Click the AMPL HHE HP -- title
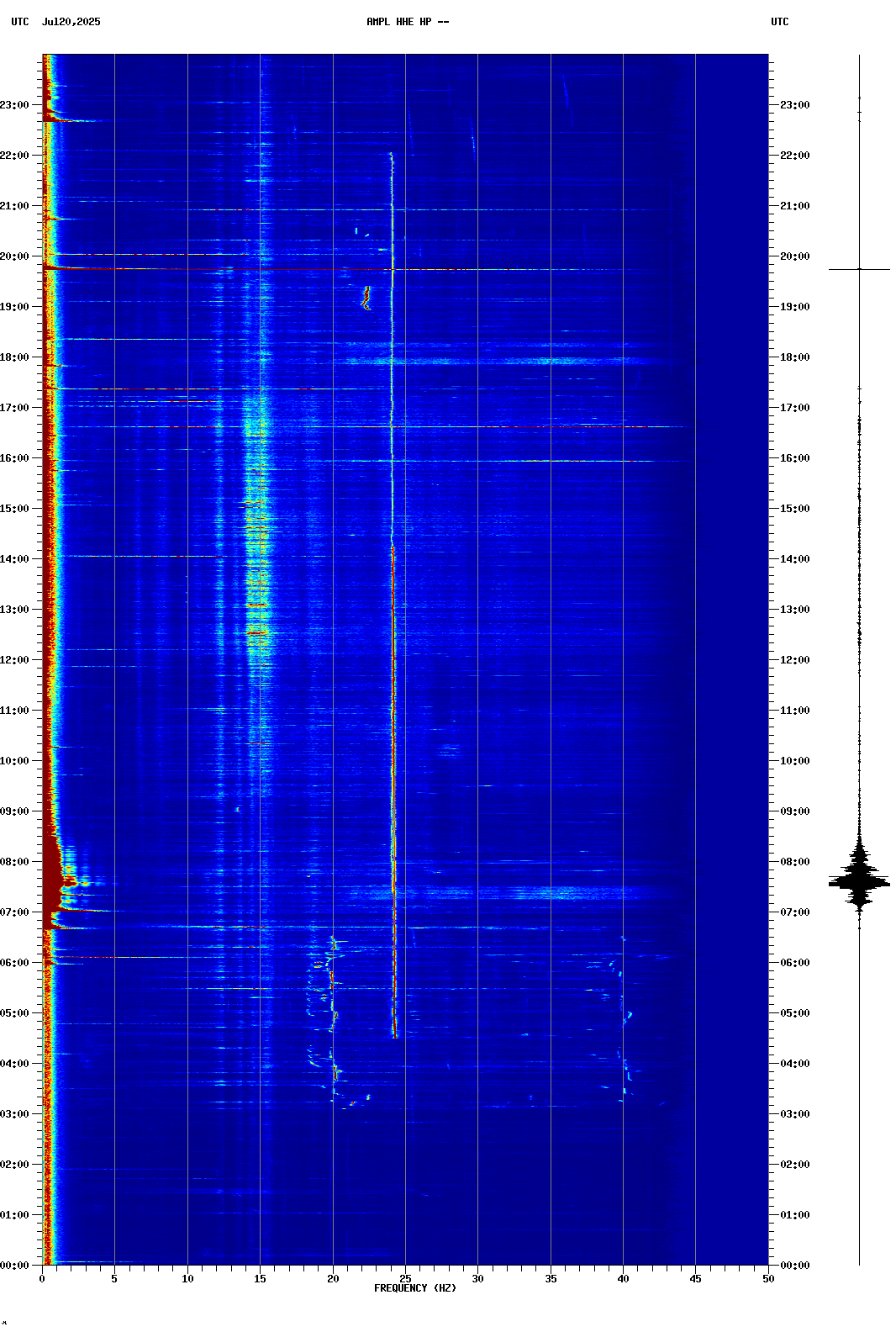This screenshot has width=896, height=1332. click(x=408, y=22)
